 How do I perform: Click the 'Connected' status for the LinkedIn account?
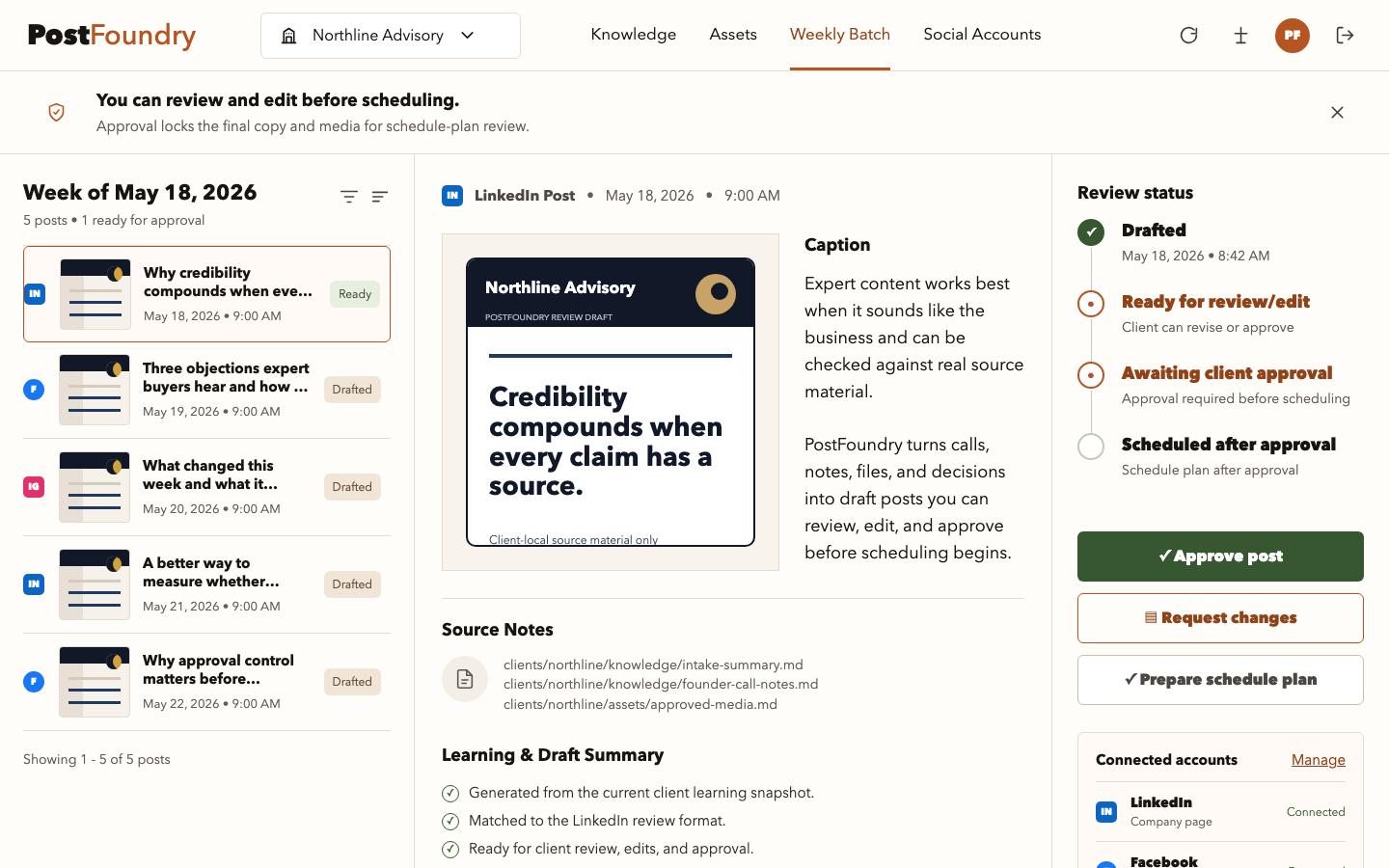1316,812
